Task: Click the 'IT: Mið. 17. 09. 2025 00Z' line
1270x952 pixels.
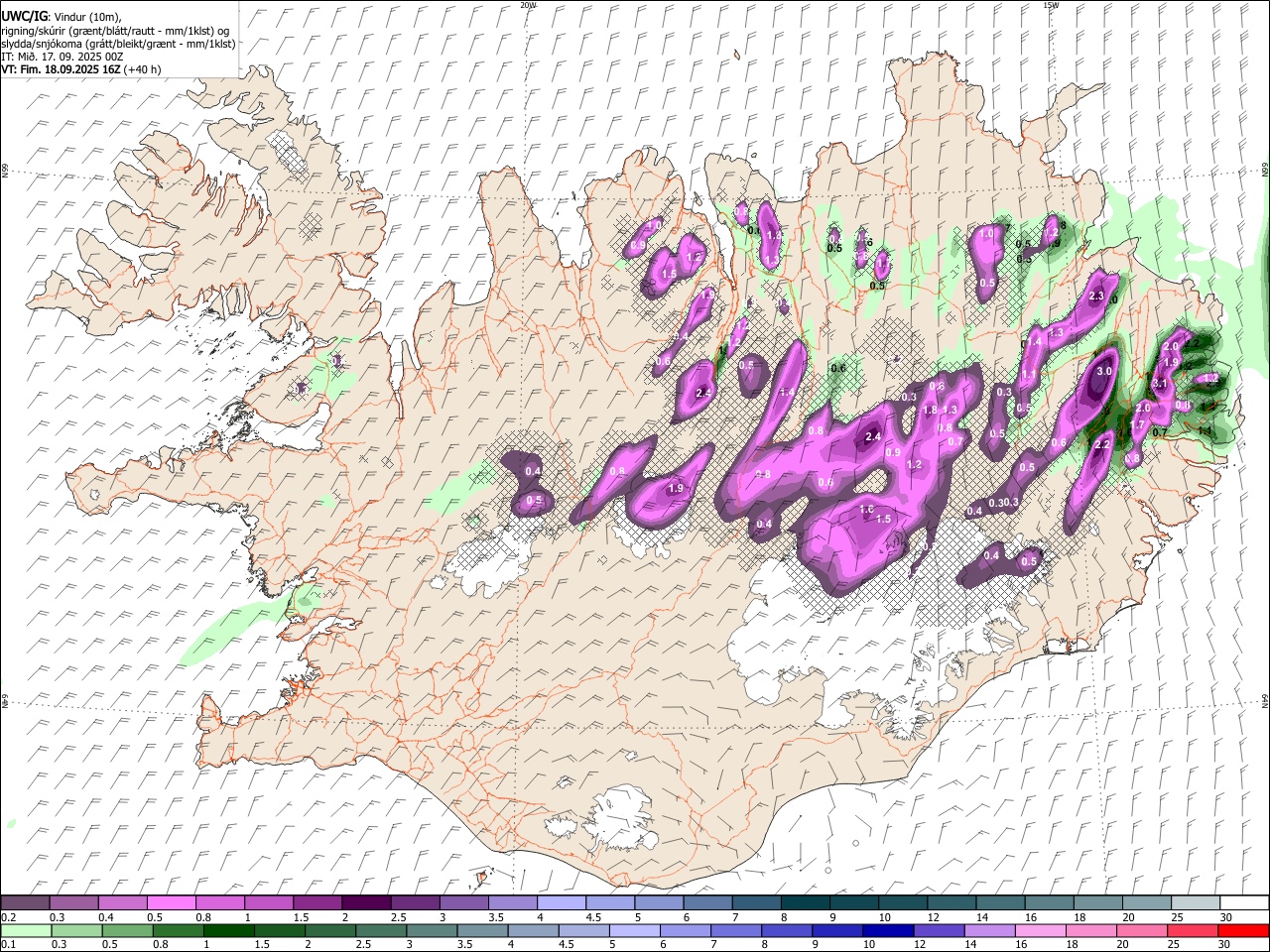Action: (62, 57)
